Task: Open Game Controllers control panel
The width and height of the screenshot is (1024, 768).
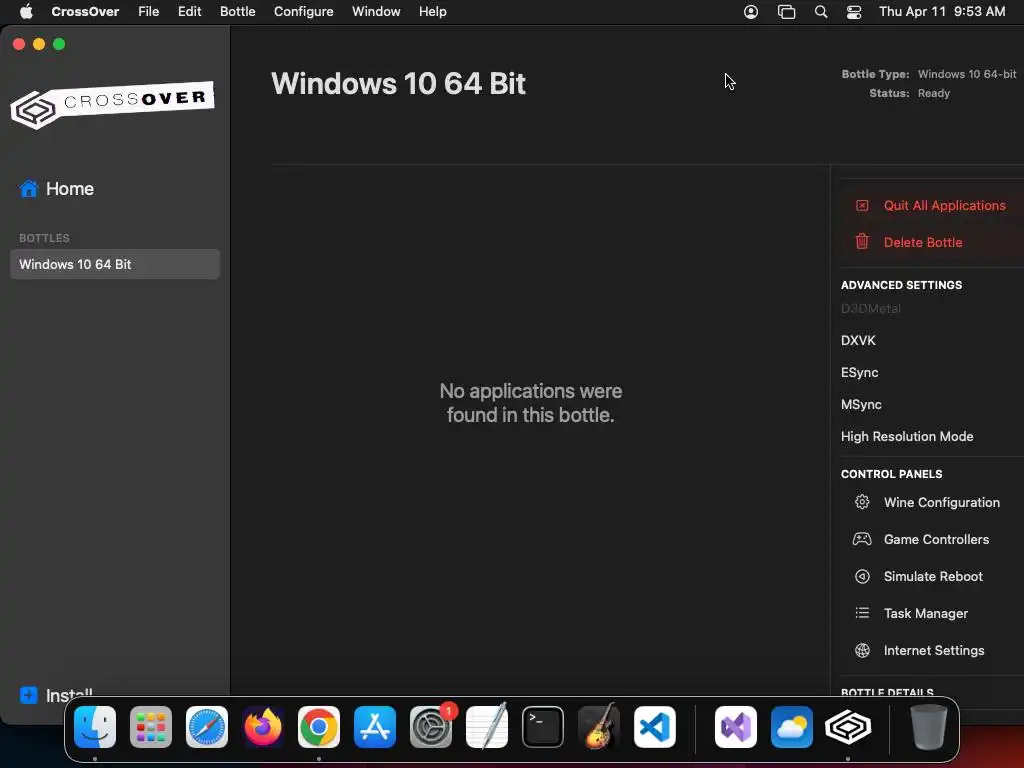Action: (936, 539)
